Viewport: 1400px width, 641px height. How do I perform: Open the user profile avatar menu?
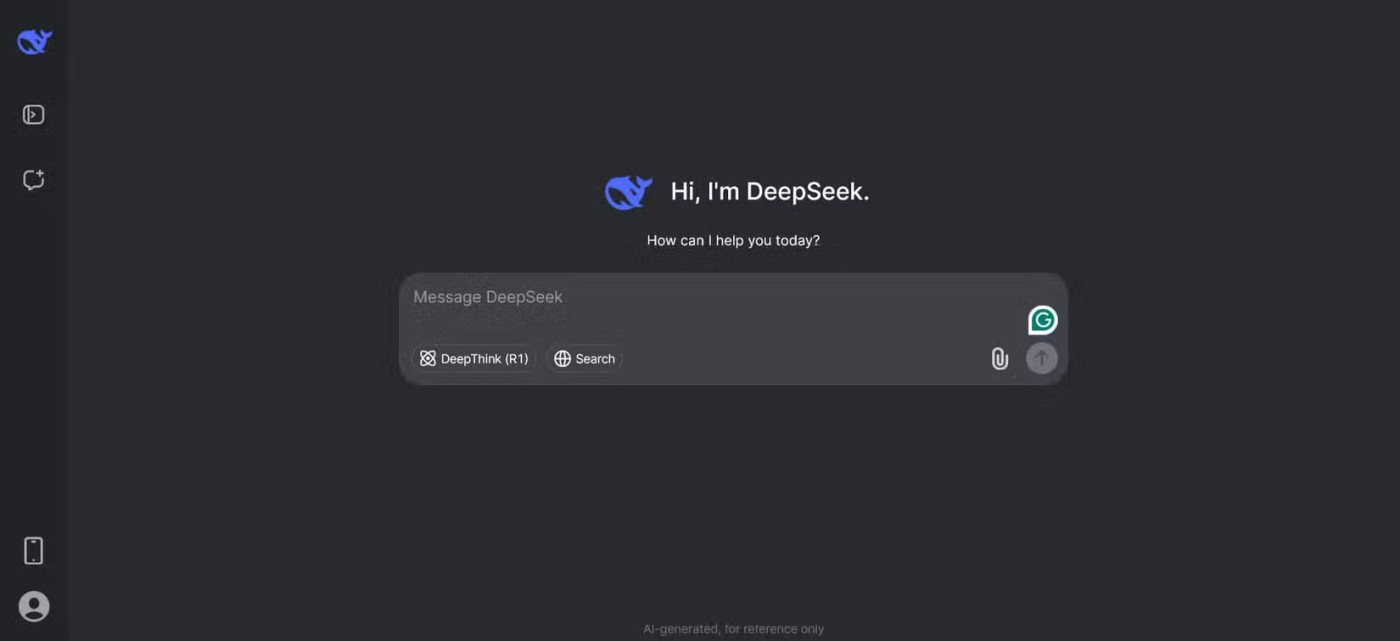point(34,606)
